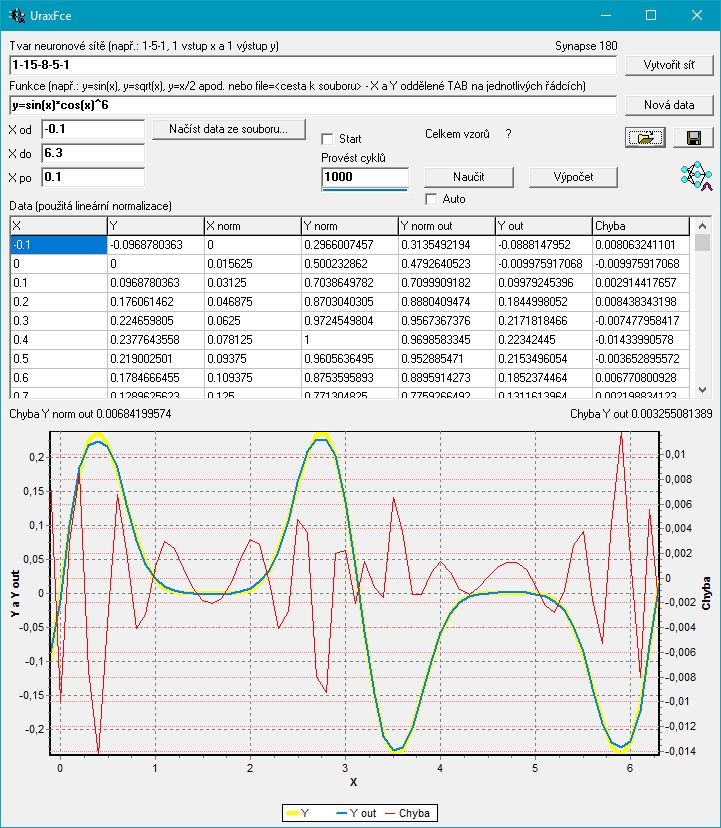
Task: Click the Y out blue legend entry
Action: tap(356, 813)
